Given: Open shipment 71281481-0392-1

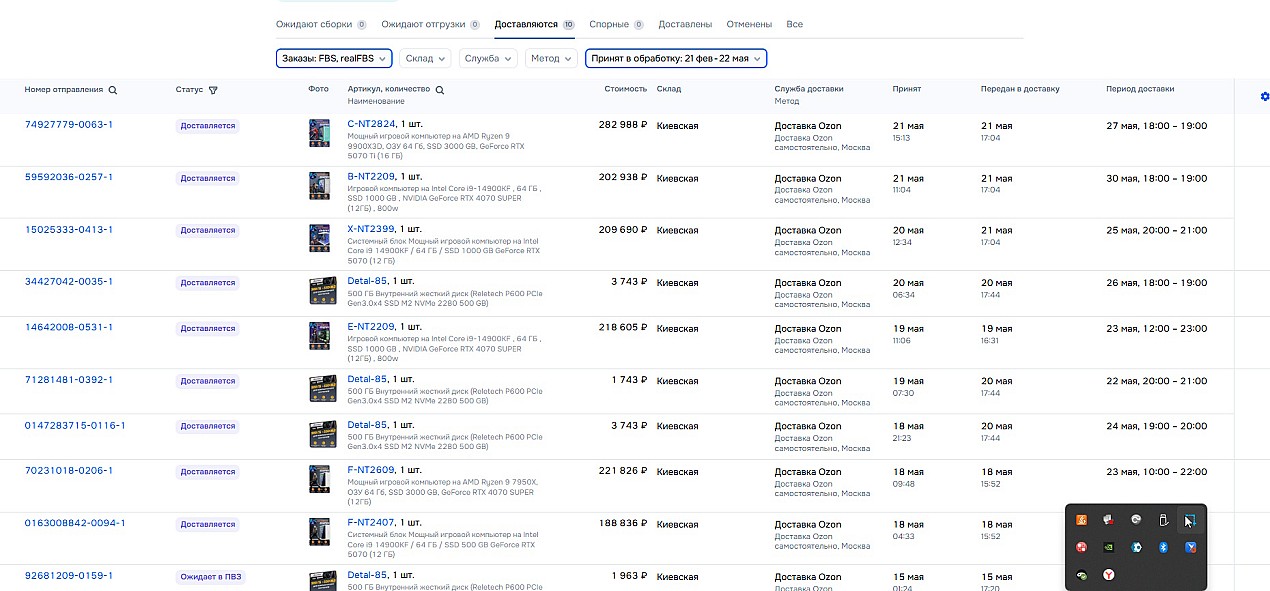Looking at the screenshot, I should click(x=69, y=379).
